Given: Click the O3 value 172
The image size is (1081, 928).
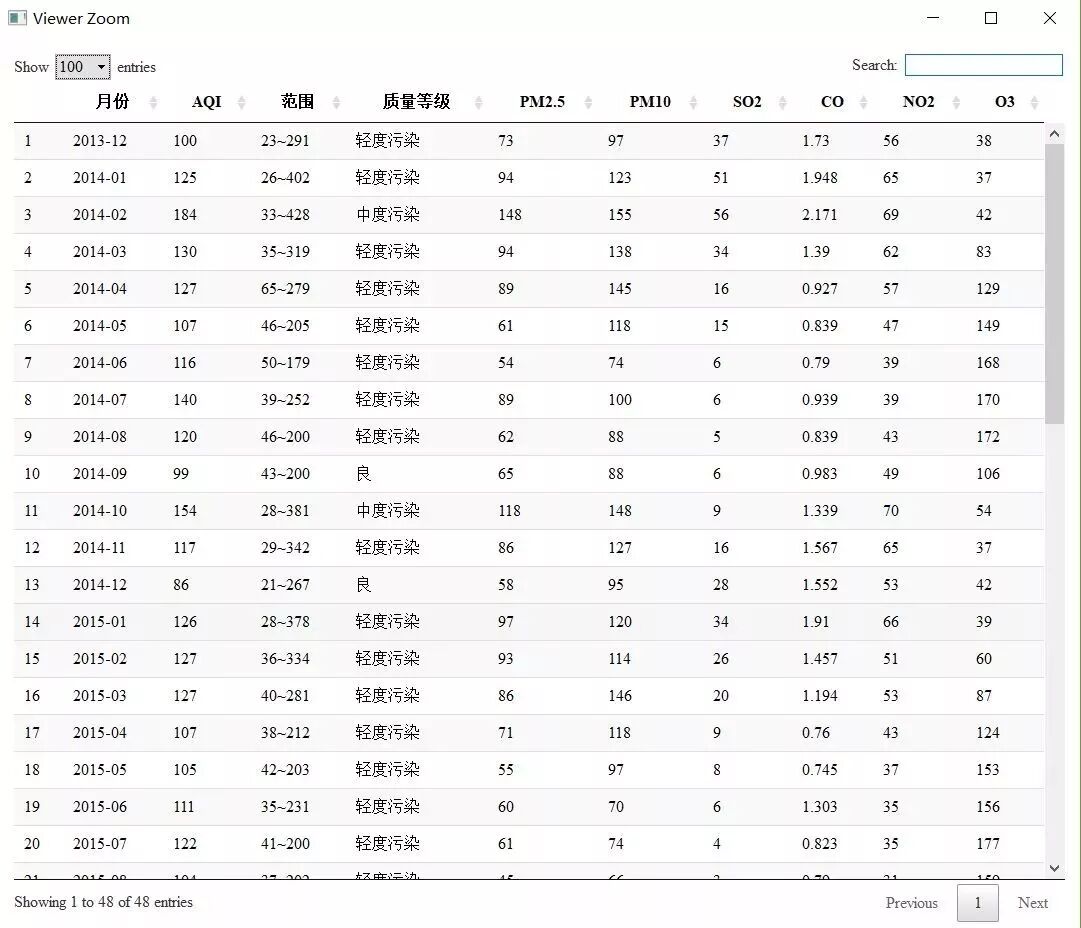Looking at the screenshot, I should click(988, 437).
